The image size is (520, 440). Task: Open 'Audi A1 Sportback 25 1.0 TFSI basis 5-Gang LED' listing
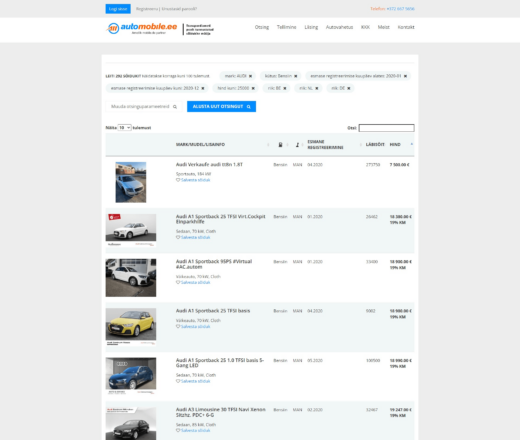click(220, 363)
